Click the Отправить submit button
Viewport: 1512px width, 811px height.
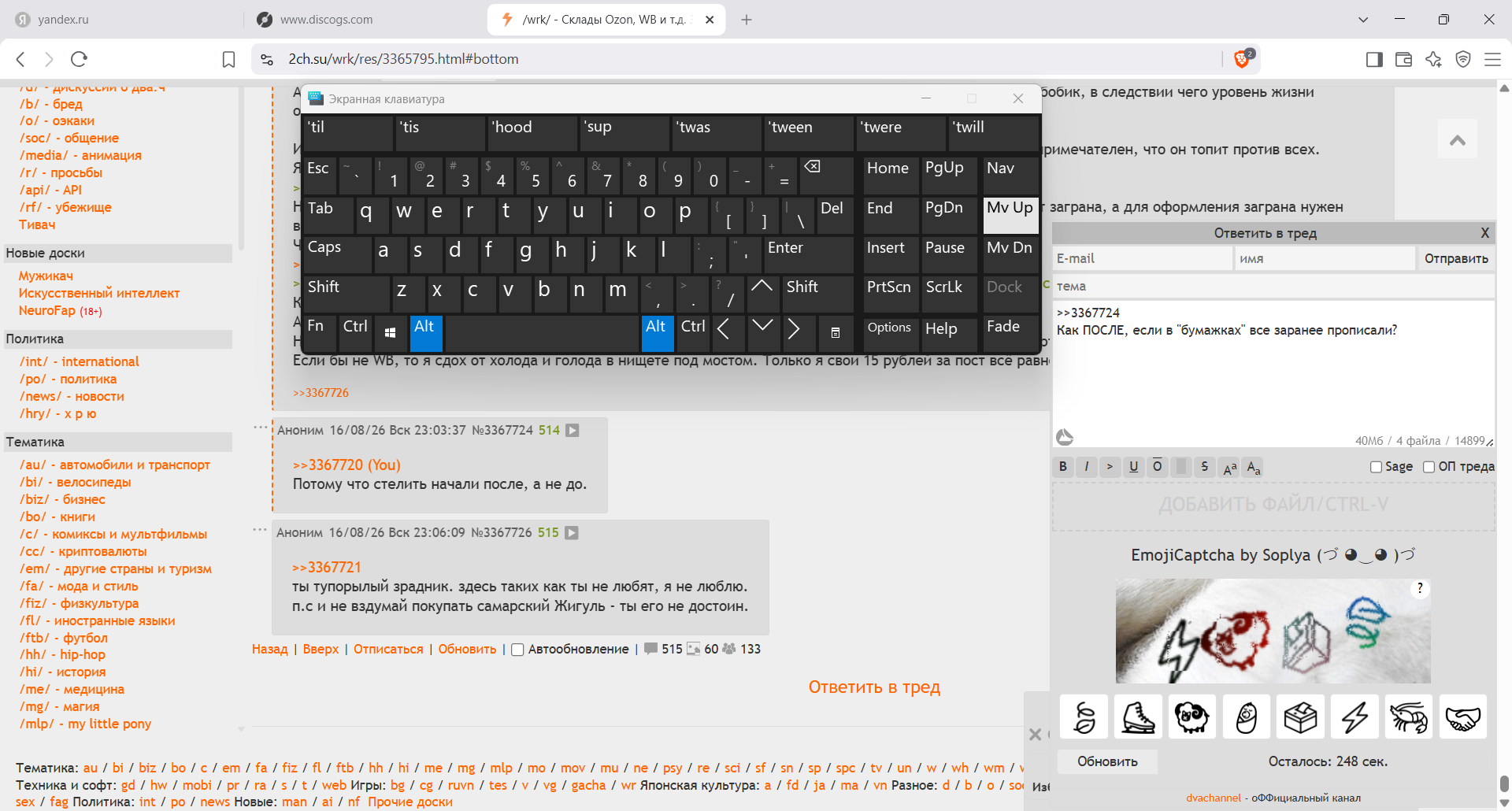click(1456, 258)
